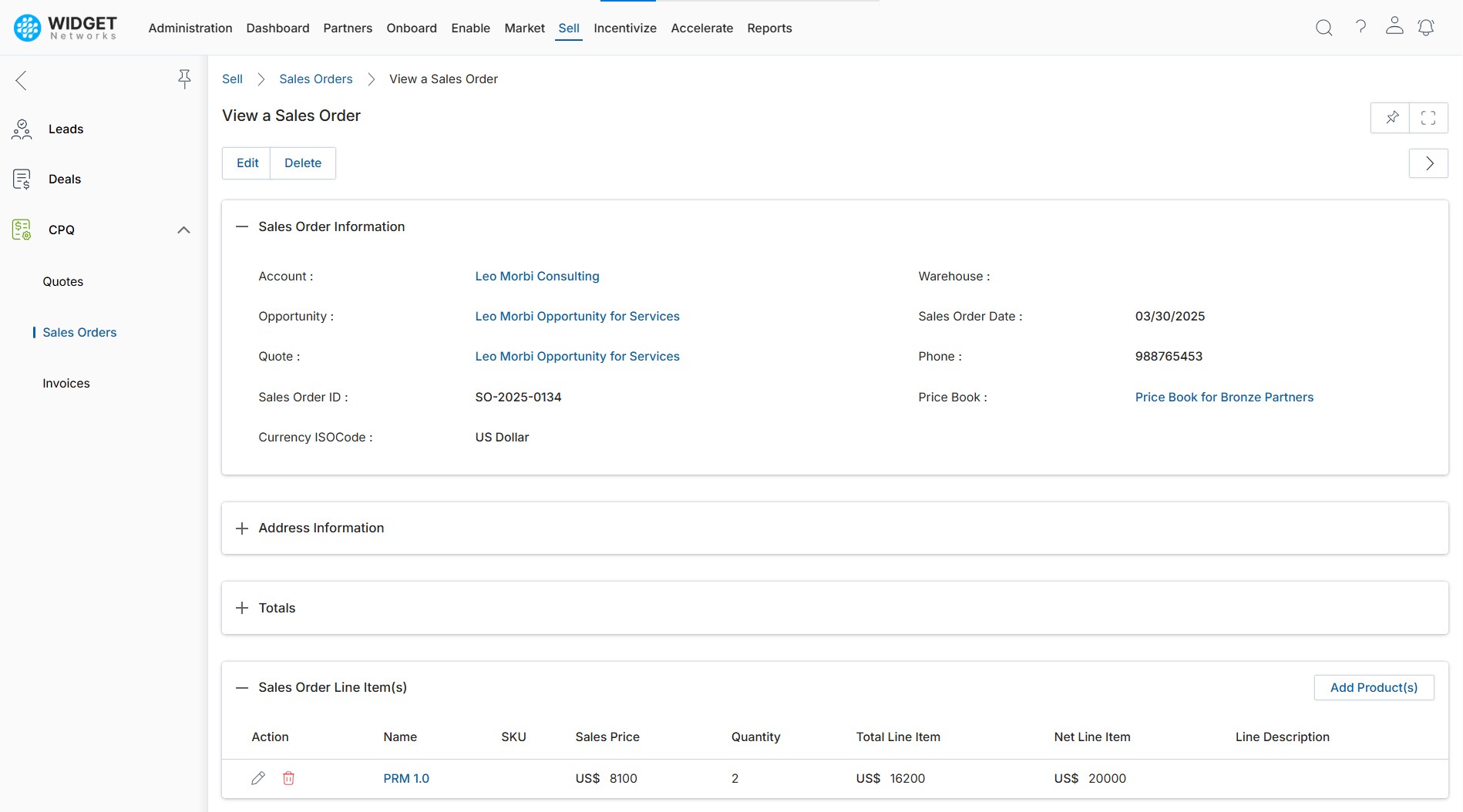Click the Add Product(s) button
Viewport: 1463px width, 812px height.
click(x=1374, y=687)
